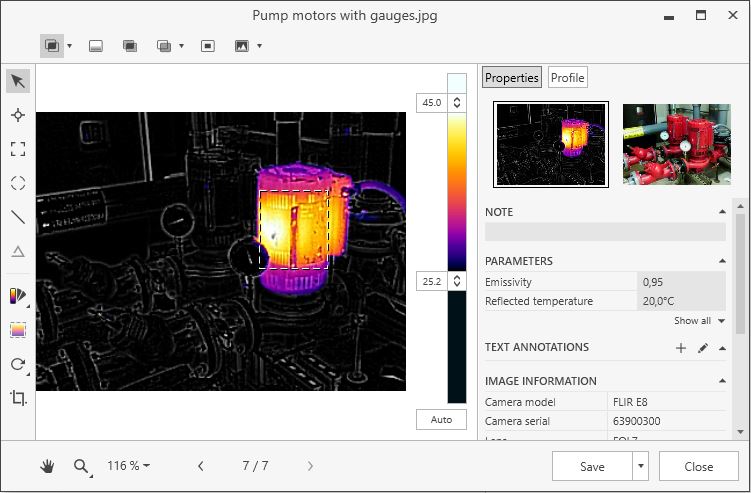Add a new text annotation with plus icon
The width and height of the screenshot is (751, 493).
tap(681, 348)
